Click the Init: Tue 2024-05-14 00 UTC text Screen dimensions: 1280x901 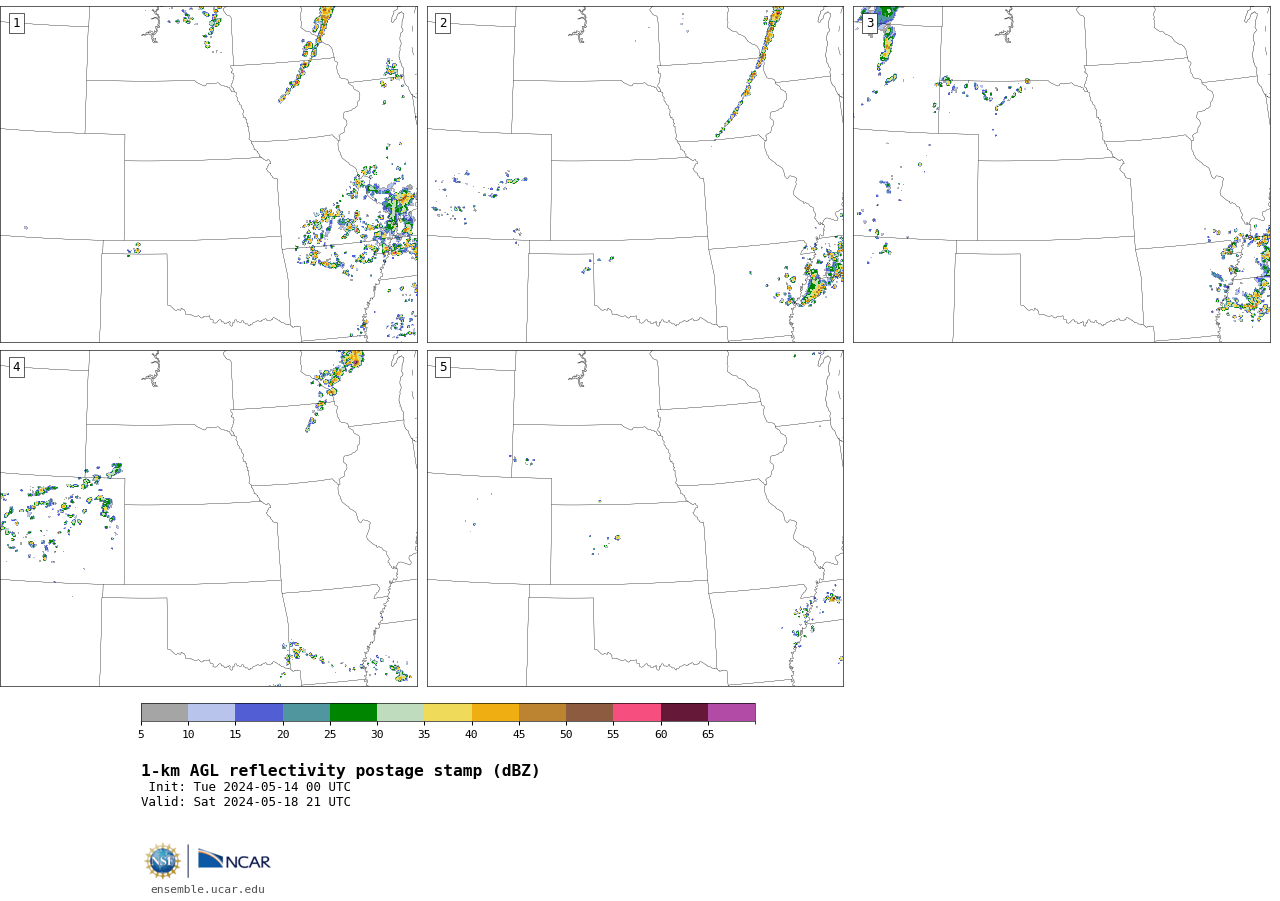coord(250,787)
